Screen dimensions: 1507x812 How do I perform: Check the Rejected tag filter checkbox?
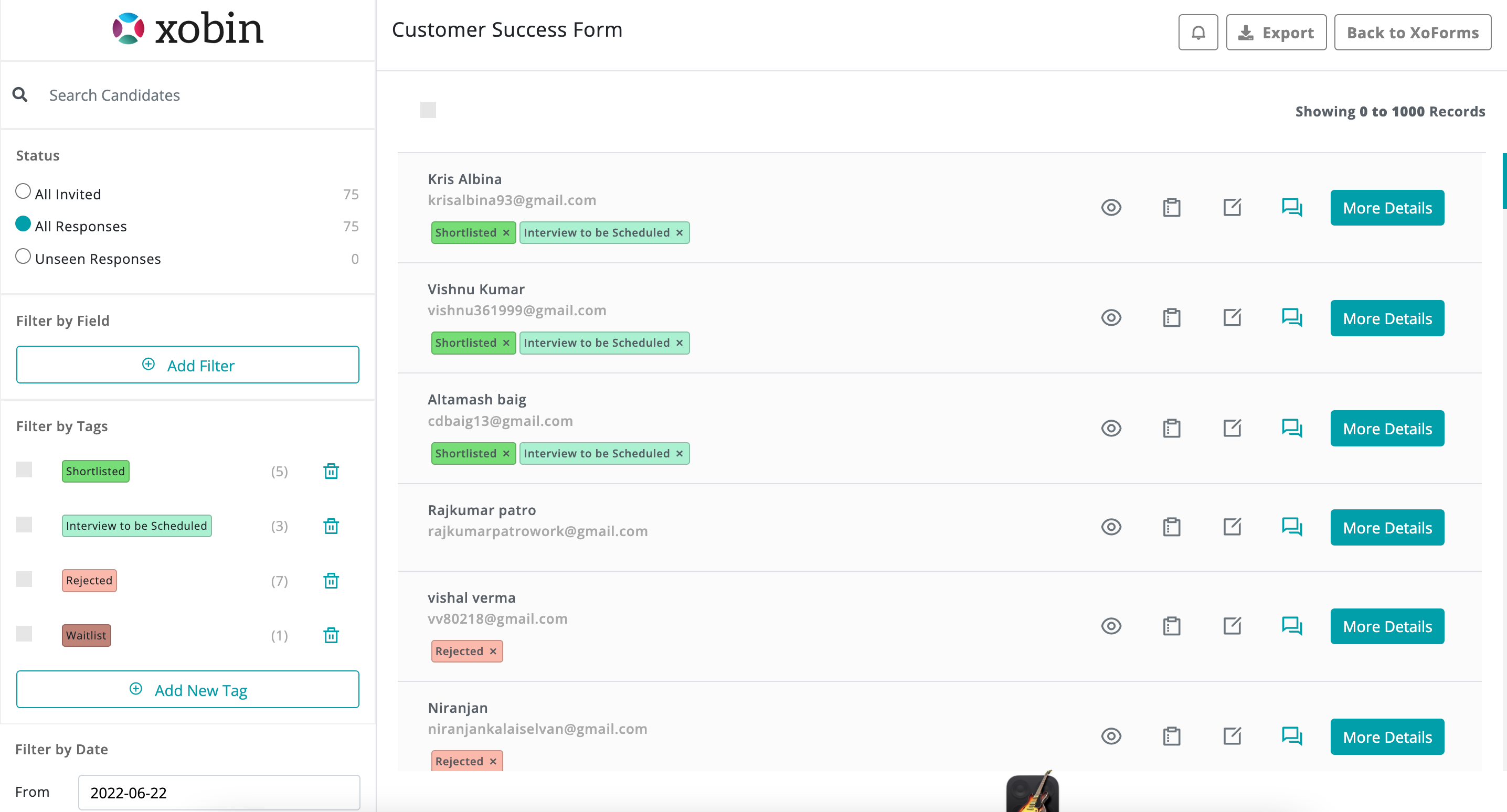pos(24,579)
